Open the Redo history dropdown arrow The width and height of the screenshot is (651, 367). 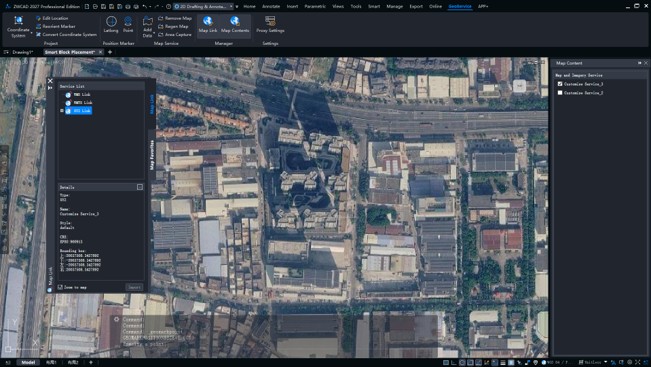tap(162, 6)
